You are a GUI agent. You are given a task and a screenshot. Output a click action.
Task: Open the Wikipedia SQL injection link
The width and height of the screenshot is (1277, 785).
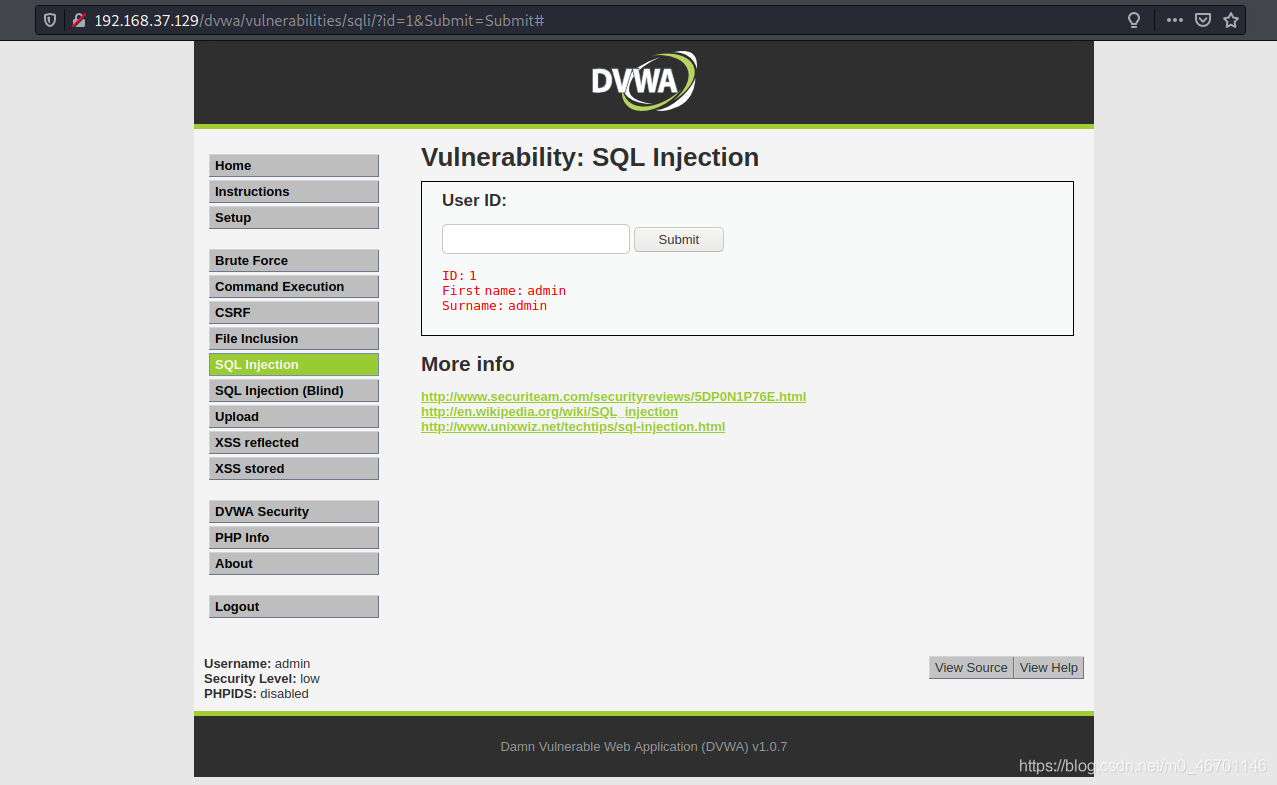549,412
